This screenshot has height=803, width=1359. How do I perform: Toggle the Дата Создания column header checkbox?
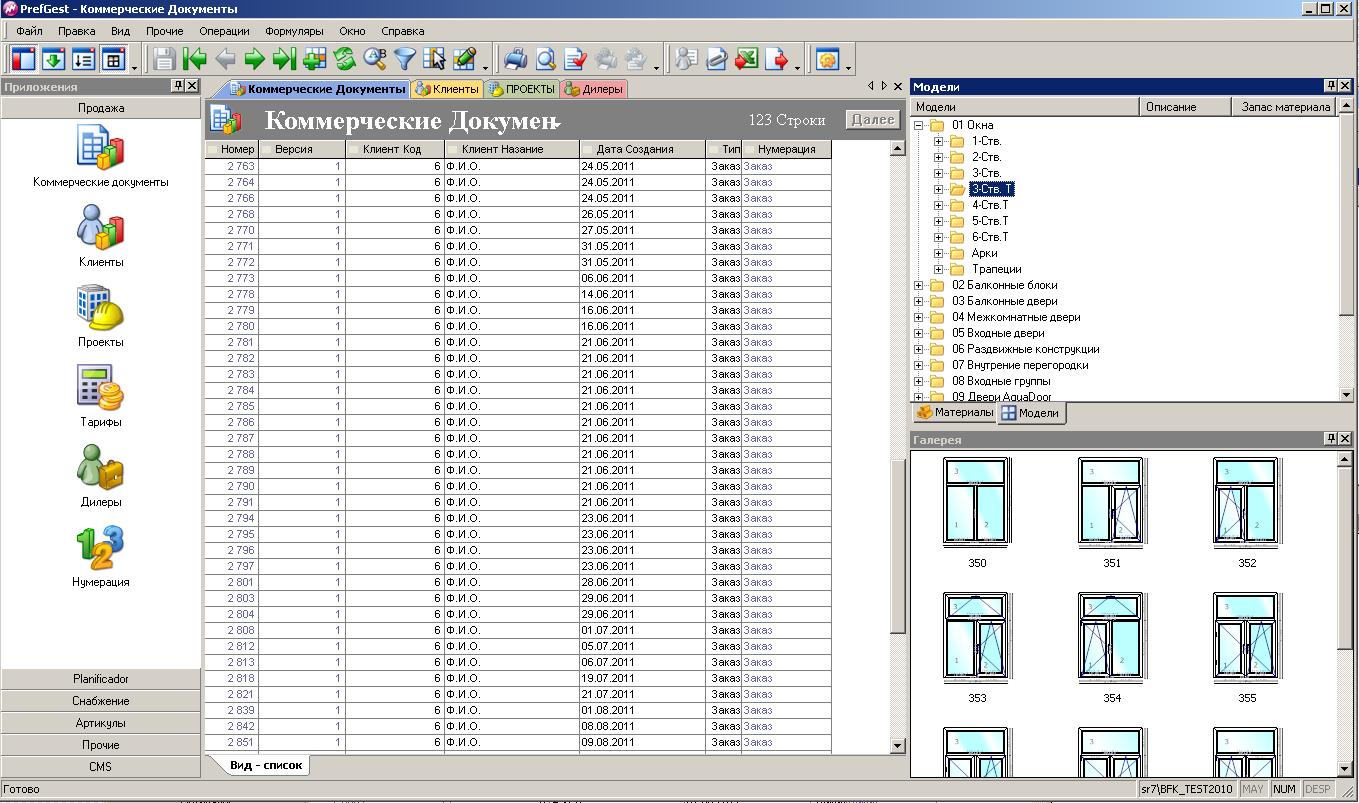589,149
